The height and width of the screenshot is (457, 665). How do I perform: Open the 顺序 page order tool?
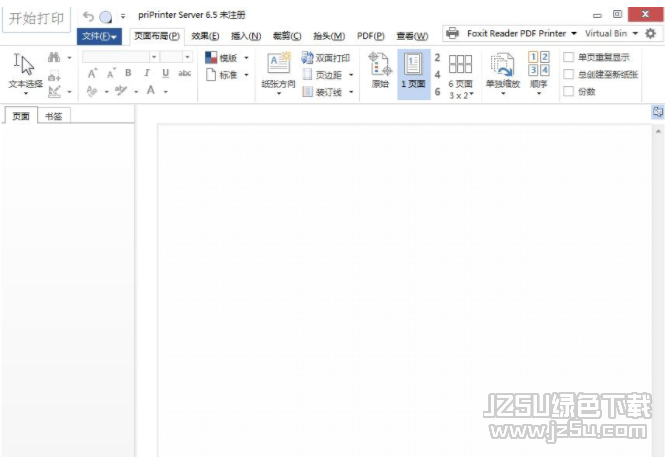click(x=539, y=74)
